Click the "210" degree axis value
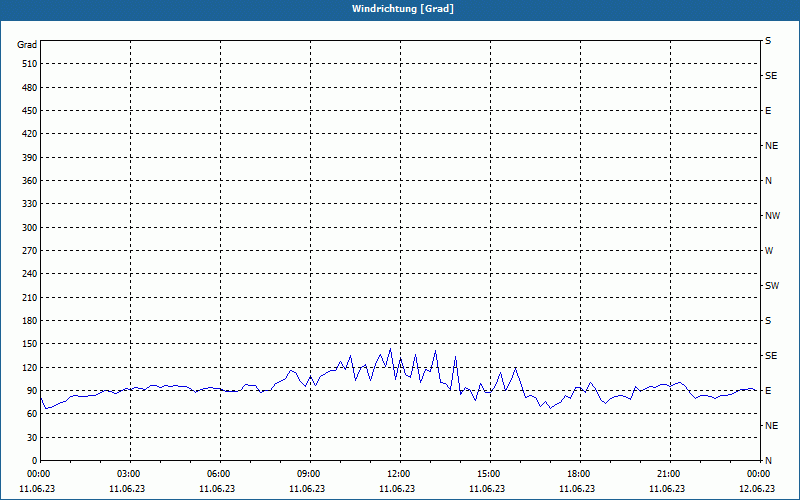 coord(30,297)
